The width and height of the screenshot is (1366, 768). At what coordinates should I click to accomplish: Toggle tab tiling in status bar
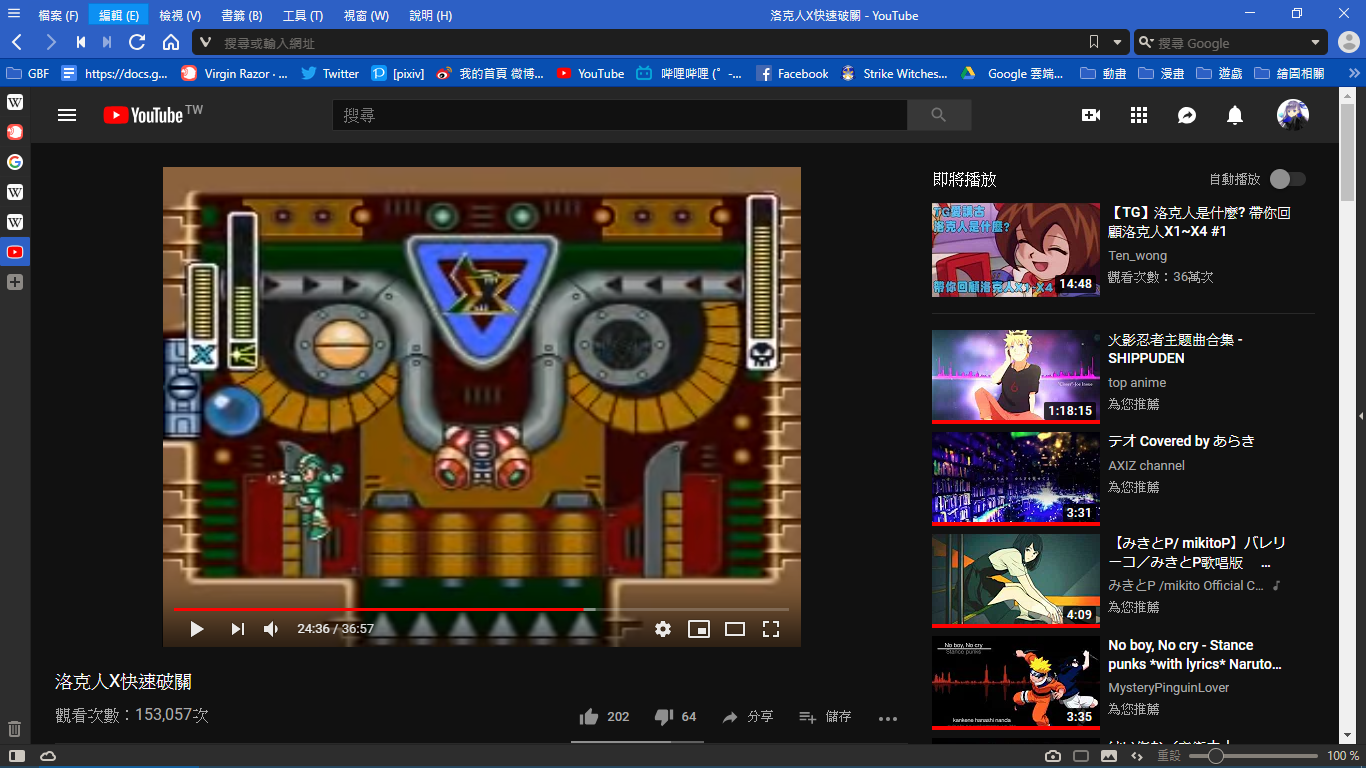click(1081, 756)
